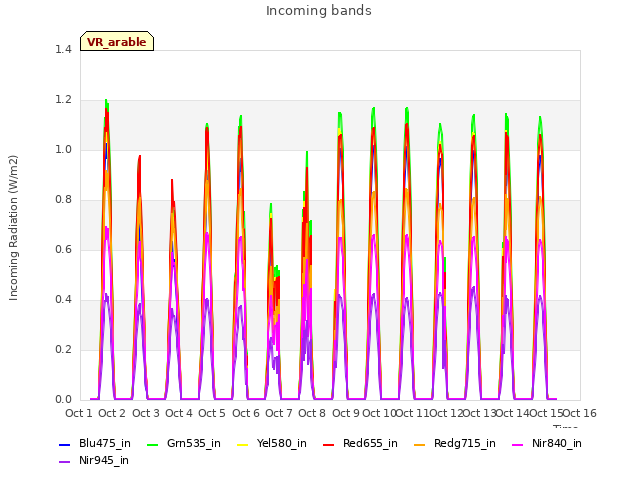This screenshot has height=480, width=640.
Task: Click the 0.2 y-axis tick label
Action: click(x=63, y=350)
